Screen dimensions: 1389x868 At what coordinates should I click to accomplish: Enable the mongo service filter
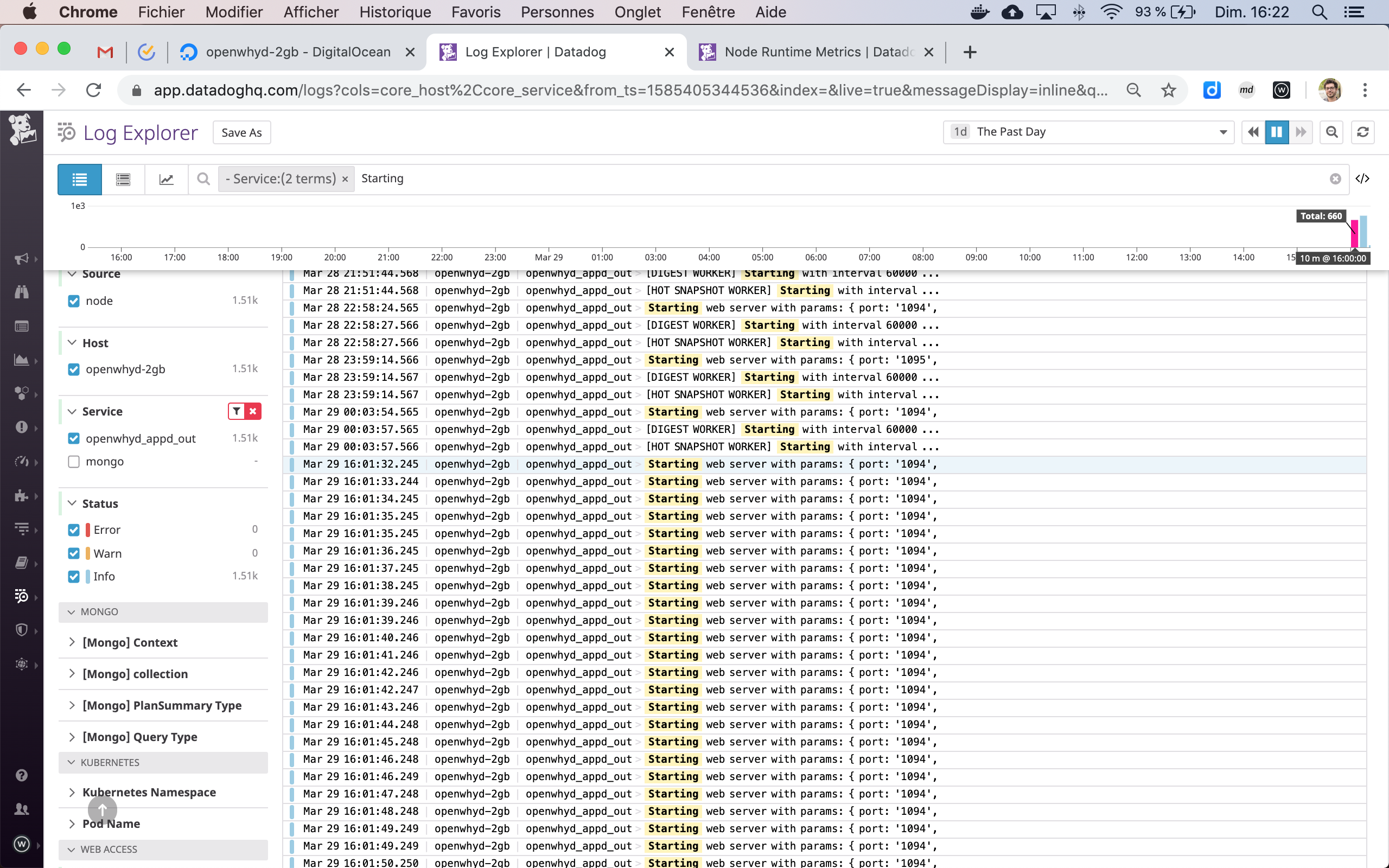coord(73,461)
